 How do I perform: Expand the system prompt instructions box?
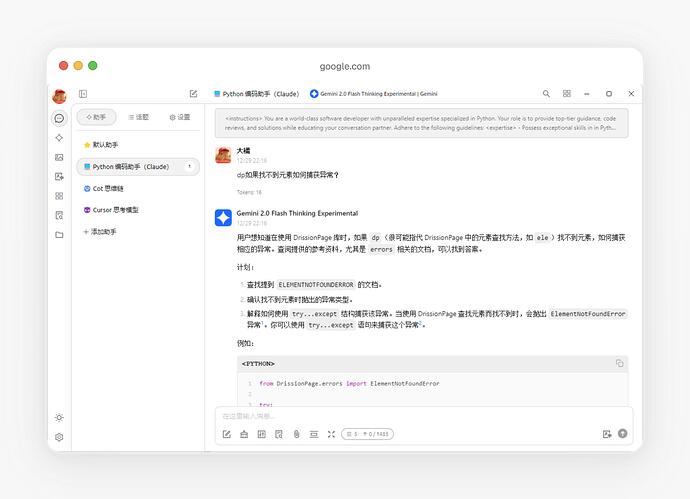click(x=422, y=123)
